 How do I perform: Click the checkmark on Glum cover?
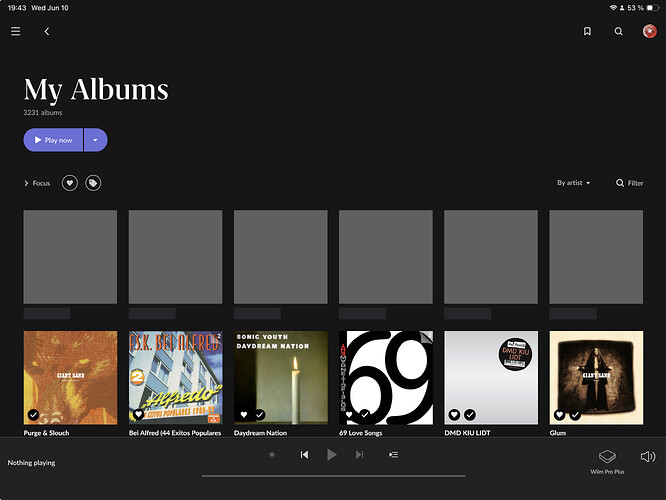click(x=575, y=415)
